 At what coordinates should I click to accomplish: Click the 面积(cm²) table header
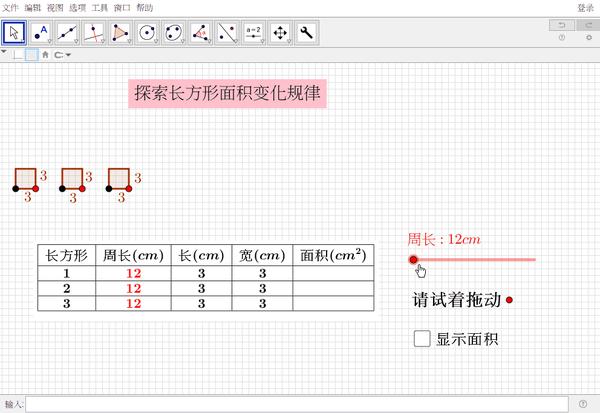333,255
